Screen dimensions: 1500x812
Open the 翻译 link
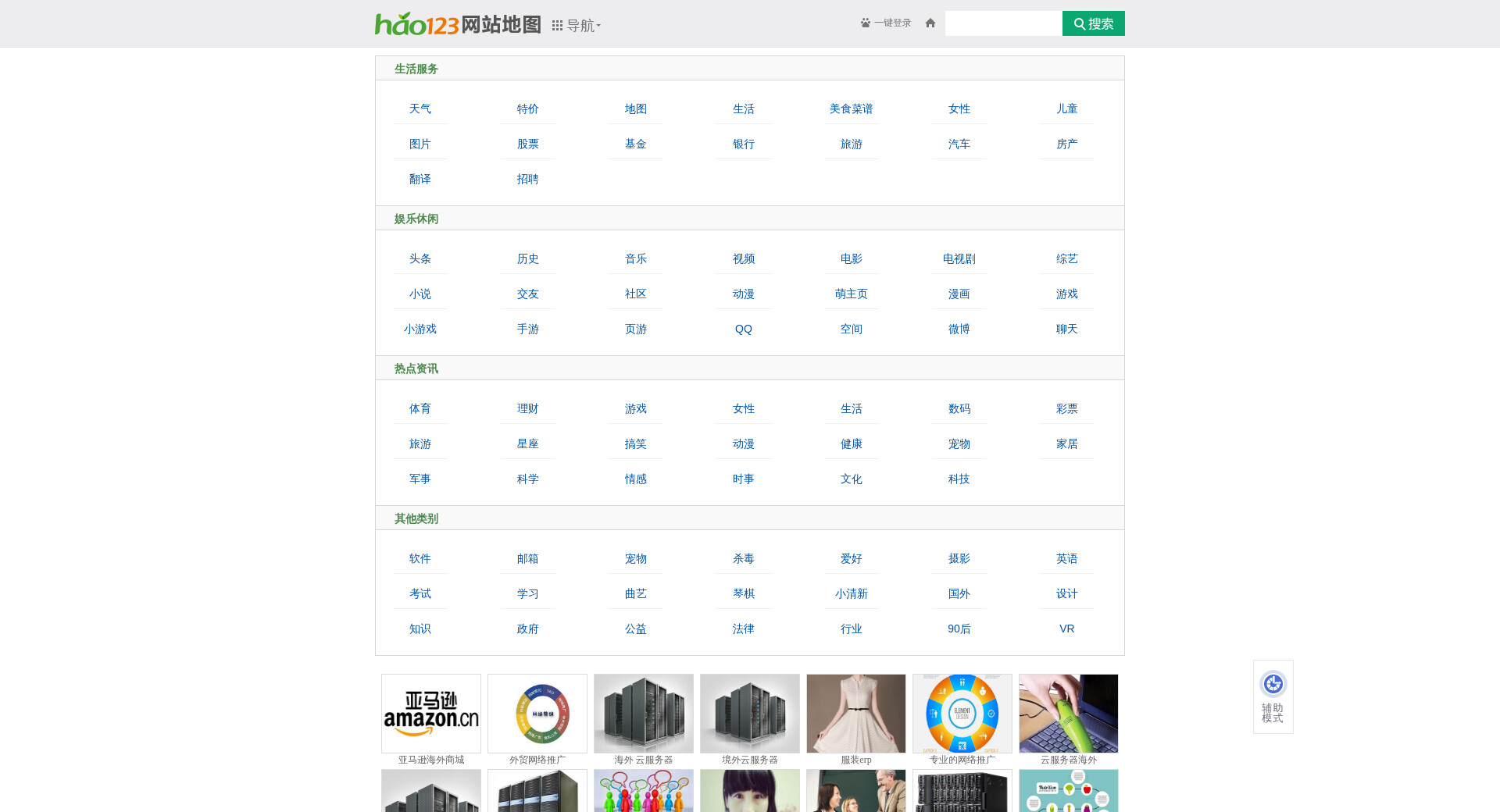420,180
